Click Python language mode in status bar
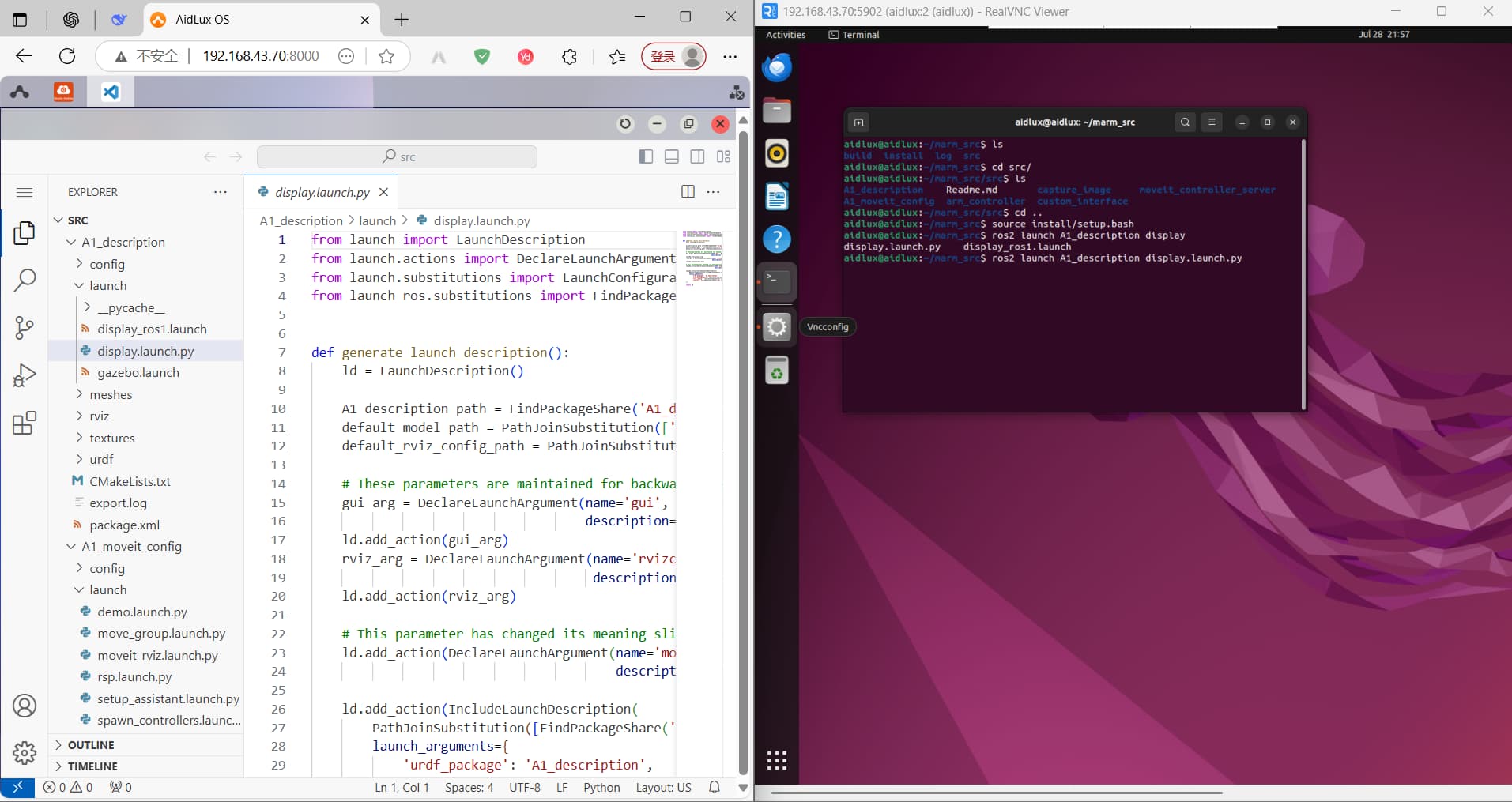Viewport: 1512px width, 802px height. pos(601,787)
